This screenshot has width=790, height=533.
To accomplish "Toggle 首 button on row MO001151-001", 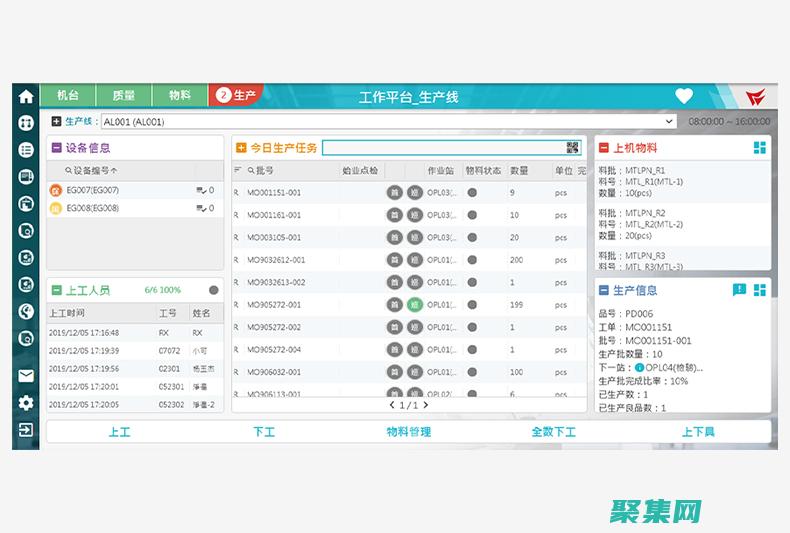I will (x=395, y=193).
